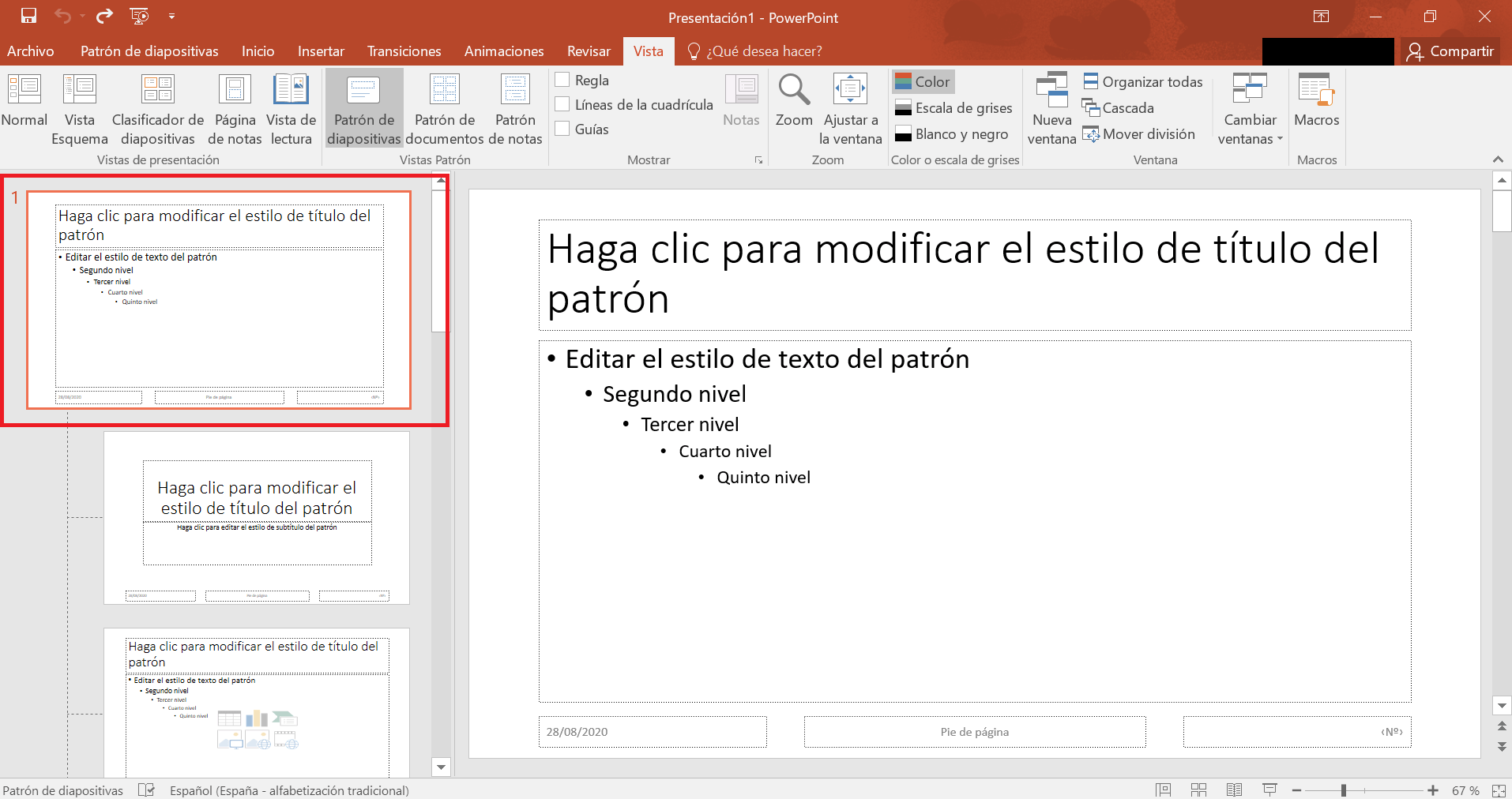The image size is (1512, 799).
Task: Open the Zoom dialog magnifier
Action: tap(794, 100)
